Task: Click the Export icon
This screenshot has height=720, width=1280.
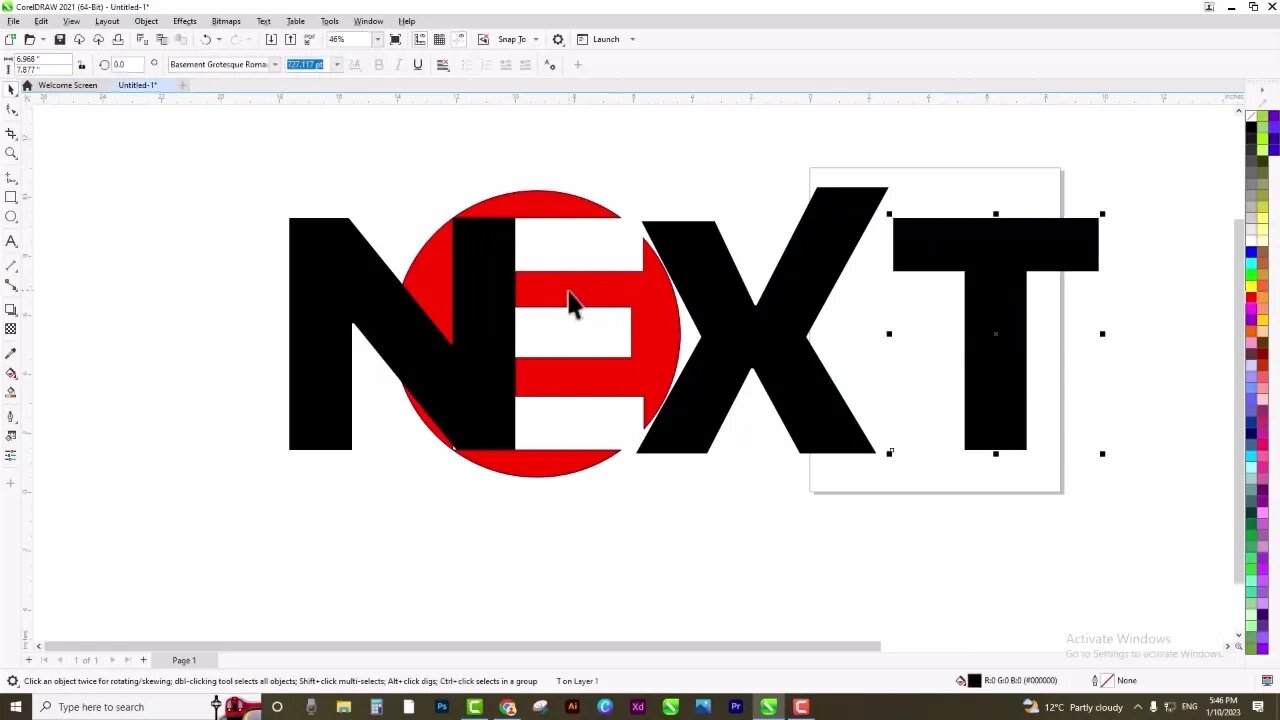Action: click(290, 39)
